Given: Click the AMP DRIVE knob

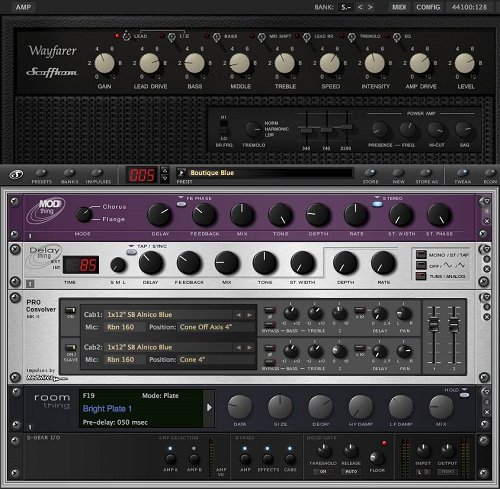Looking at the screenshot, I should [420, 63].
